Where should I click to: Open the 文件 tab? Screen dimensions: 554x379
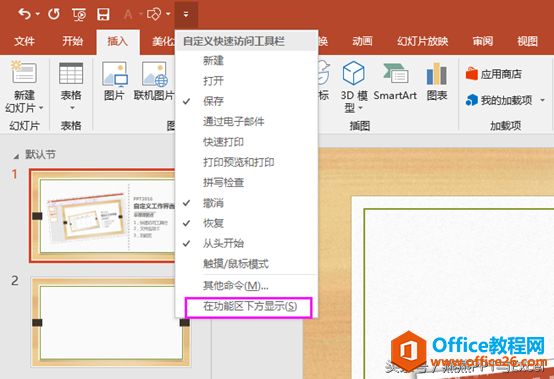pos(24,41)
